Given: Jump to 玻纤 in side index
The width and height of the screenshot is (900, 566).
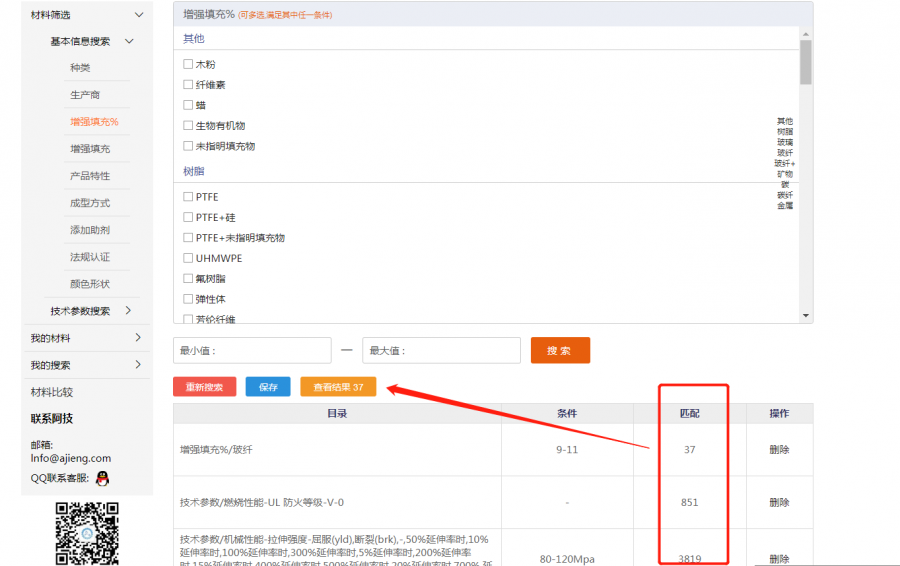Looking at the screenshot, I should [x=785, y=153].
